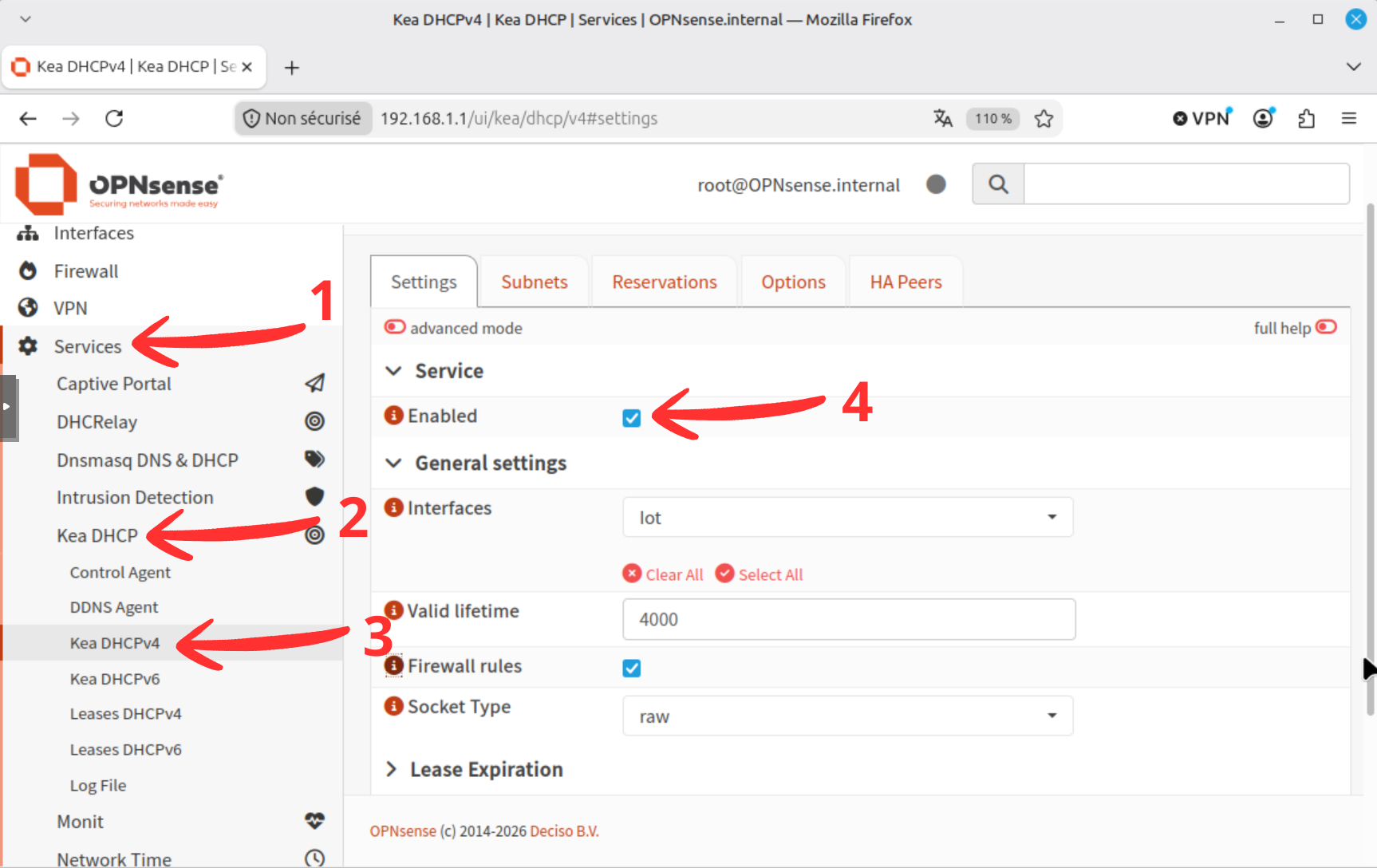The height and width of the screenshot is (868, 1377).
Task: Open Kea DHCPv6 menu entry
Action: coord(115,679)
